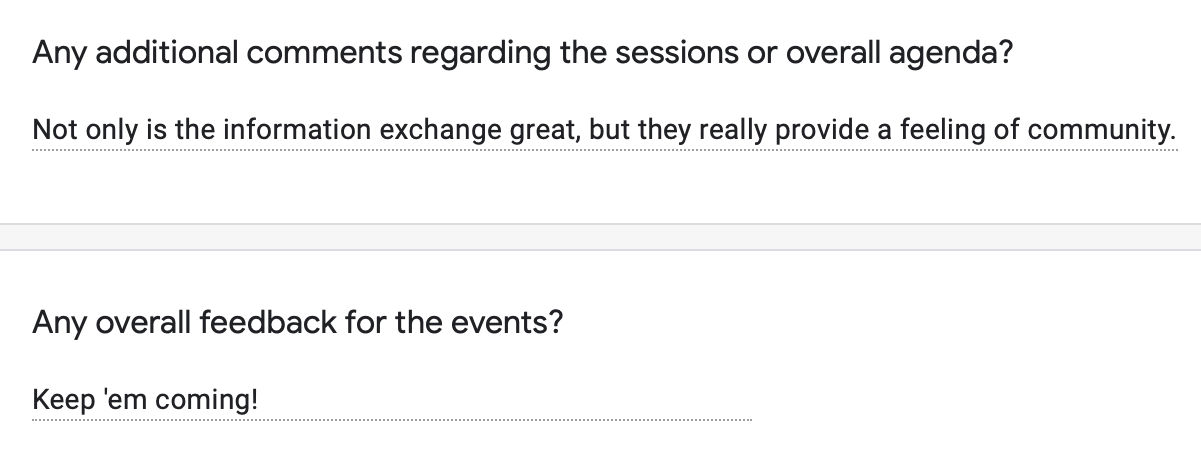Viewport: 1201px width, 454px height.
Task: Click the word 'community' in the first answer
Action: tap(1100, 131)
